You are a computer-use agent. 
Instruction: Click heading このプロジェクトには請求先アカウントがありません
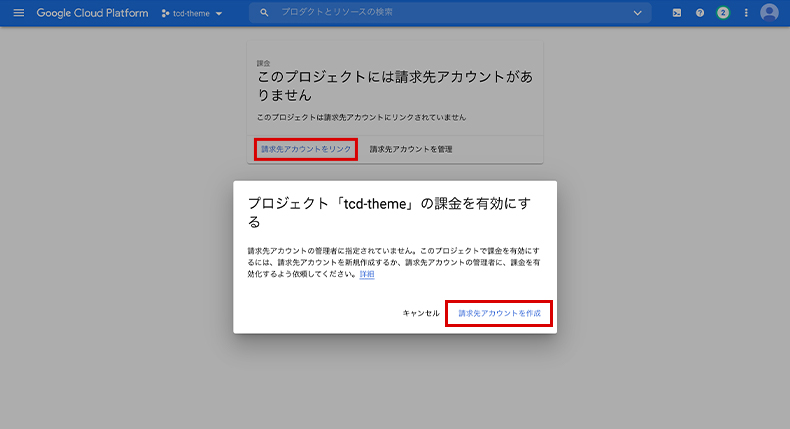pyautogui.click(x=394, y=86)
